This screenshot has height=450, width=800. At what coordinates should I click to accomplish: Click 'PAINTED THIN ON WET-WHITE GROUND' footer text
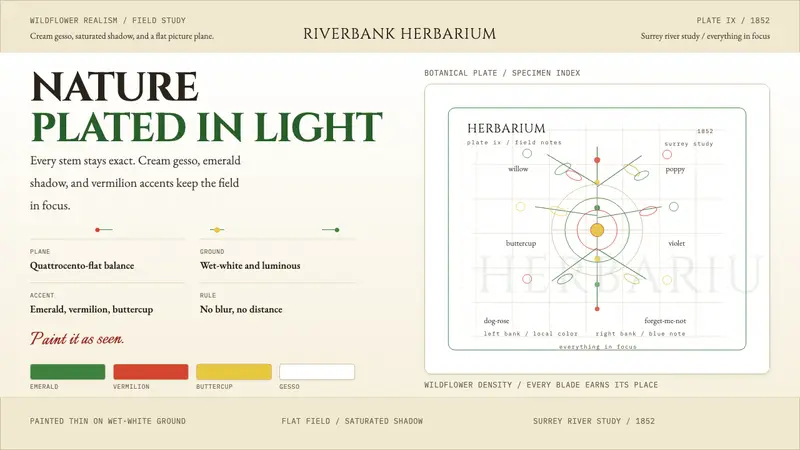pos(108,421)
